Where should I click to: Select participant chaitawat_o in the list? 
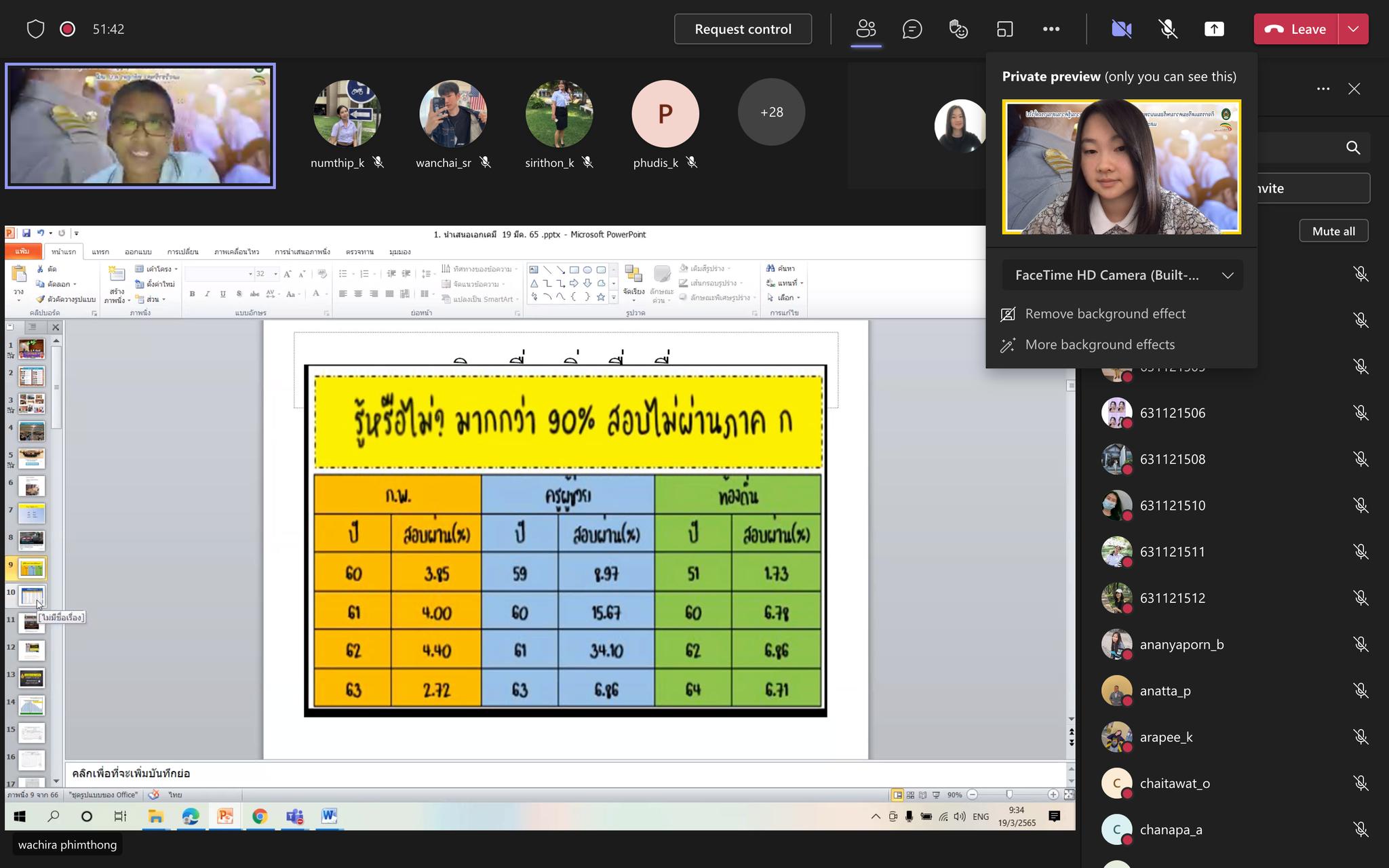tap(1174, 783)
